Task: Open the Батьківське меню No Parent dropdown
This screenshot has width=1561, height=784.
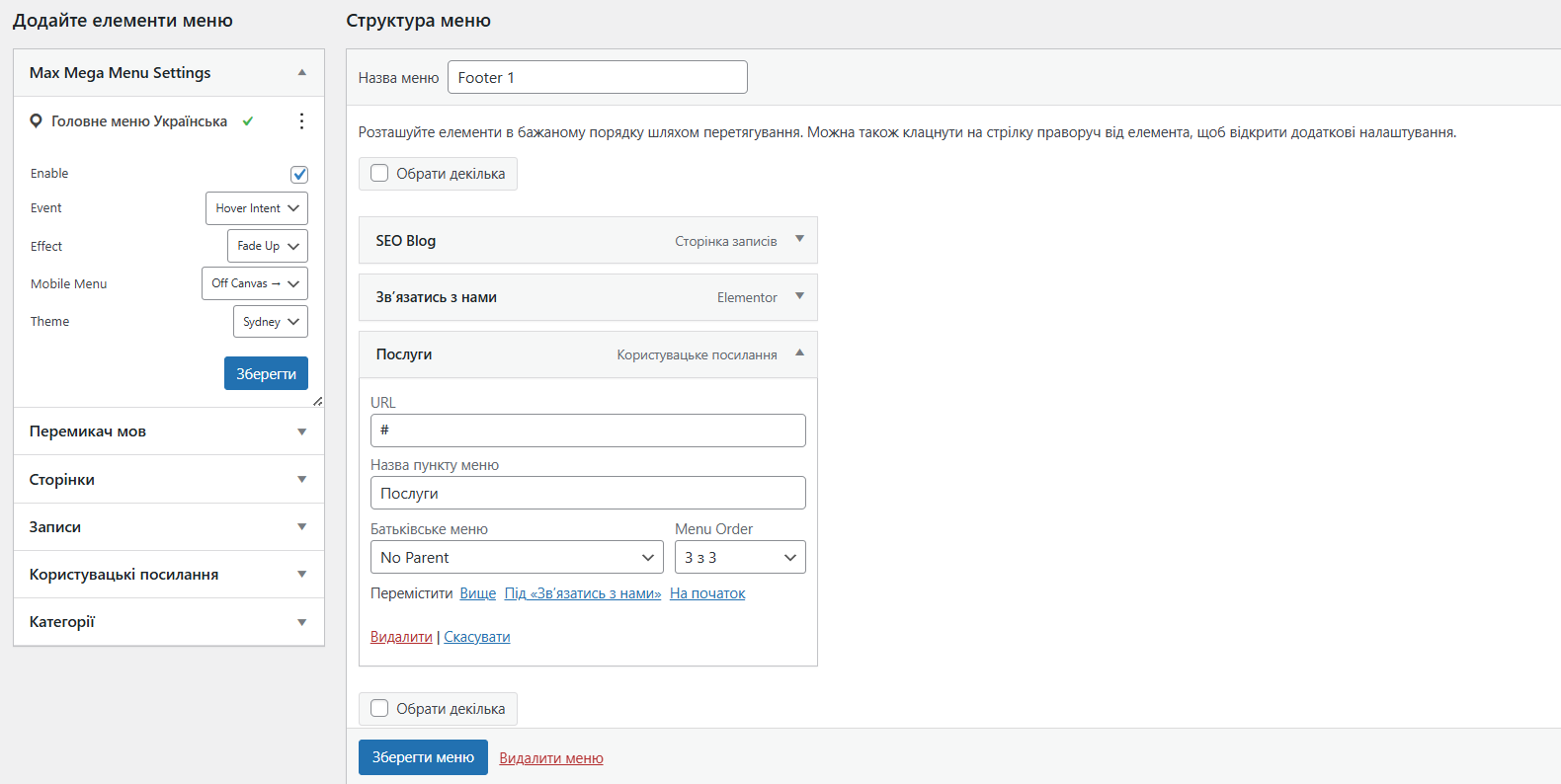Action: [517, 557]
